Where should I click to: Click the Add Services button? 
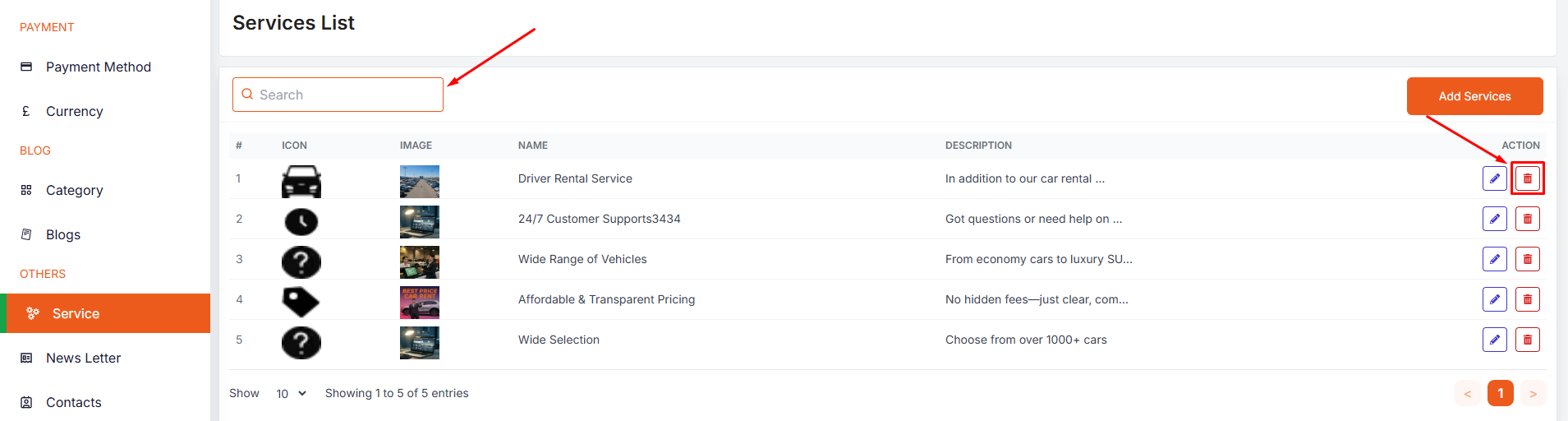coord(1474,96)
